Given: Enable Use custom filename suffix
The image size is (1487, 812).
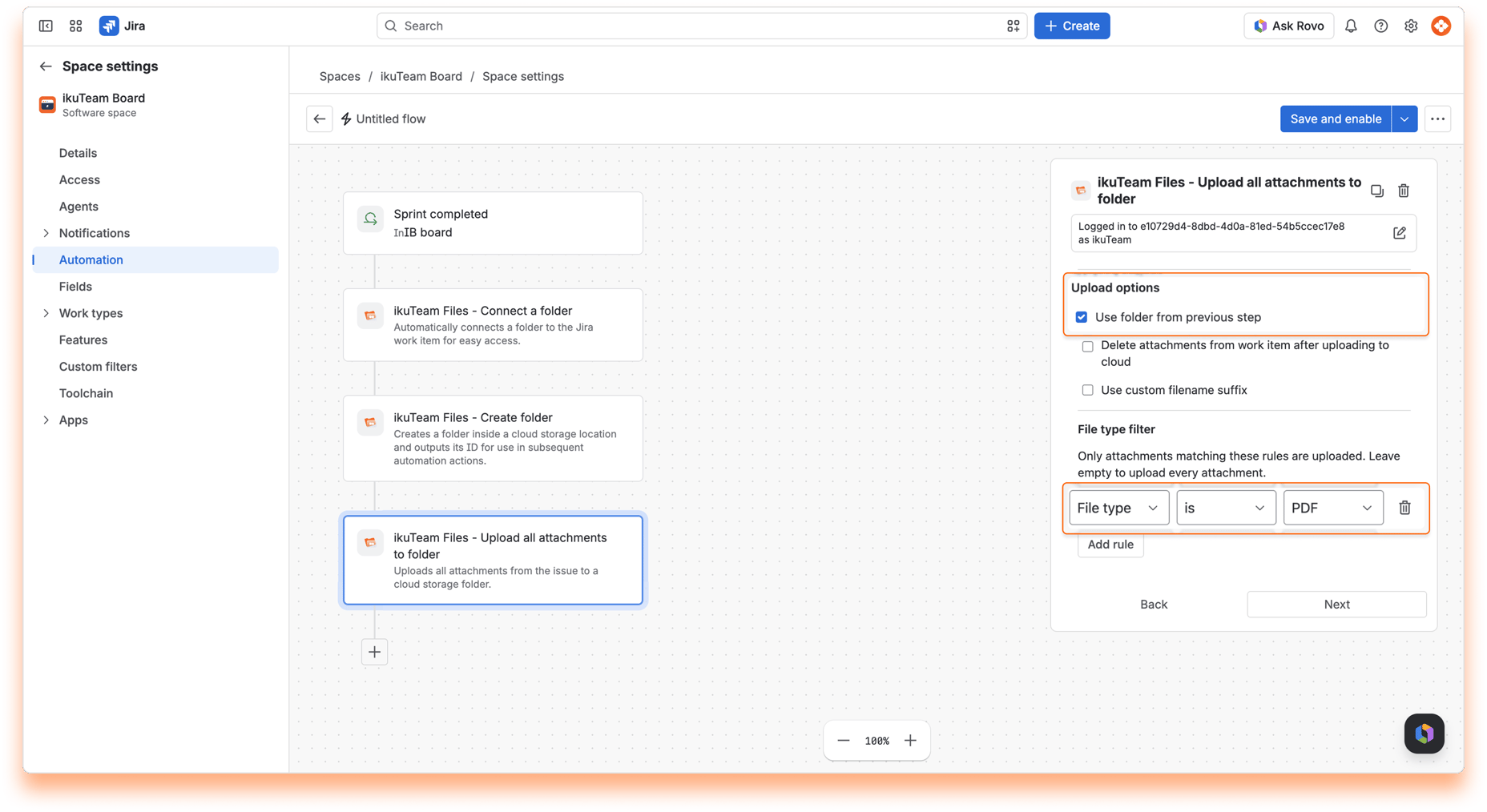Looking at the screenshot, I should click(1087, 390).
